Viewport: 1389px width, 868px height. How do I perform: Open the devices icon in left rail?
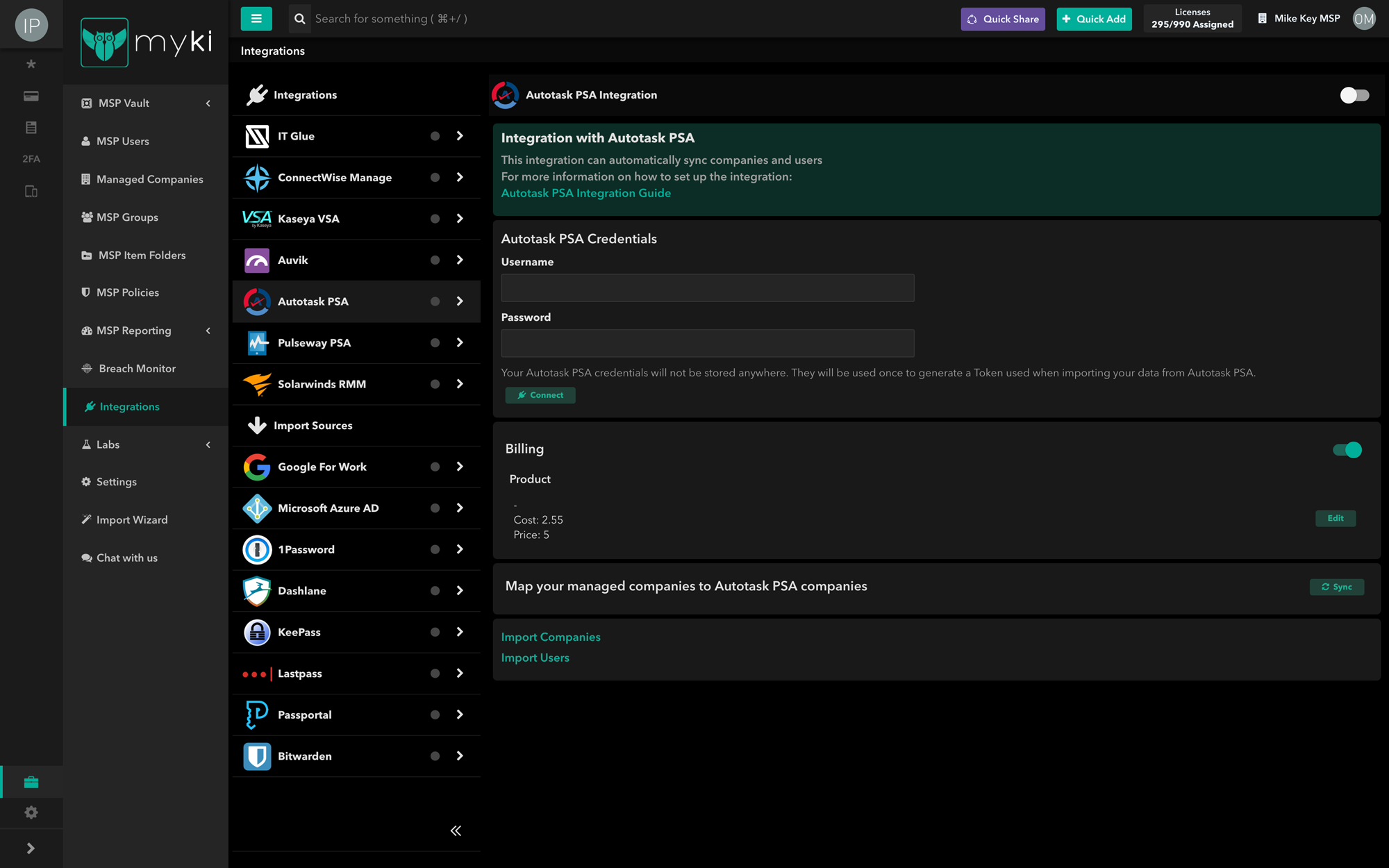pos(31,191)
